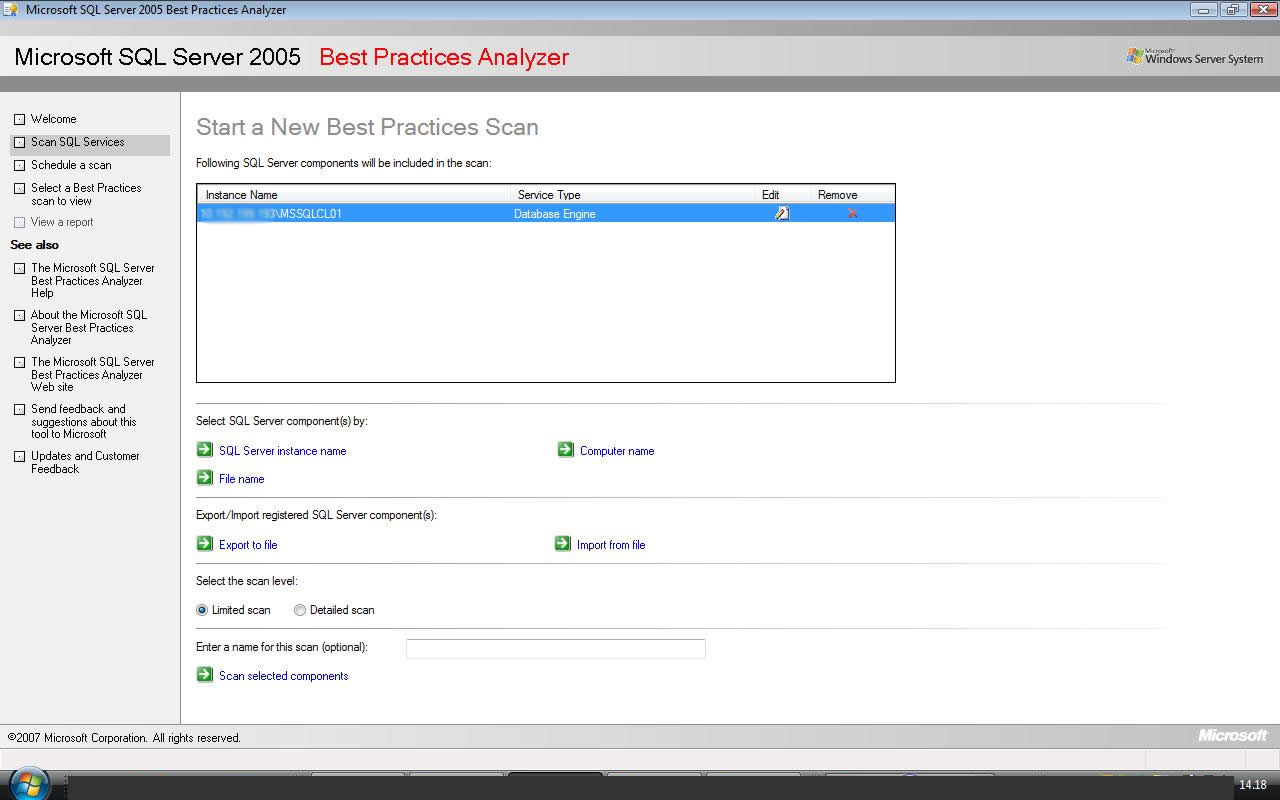Select the Detailed scan radio button

(x=300, y=610)
